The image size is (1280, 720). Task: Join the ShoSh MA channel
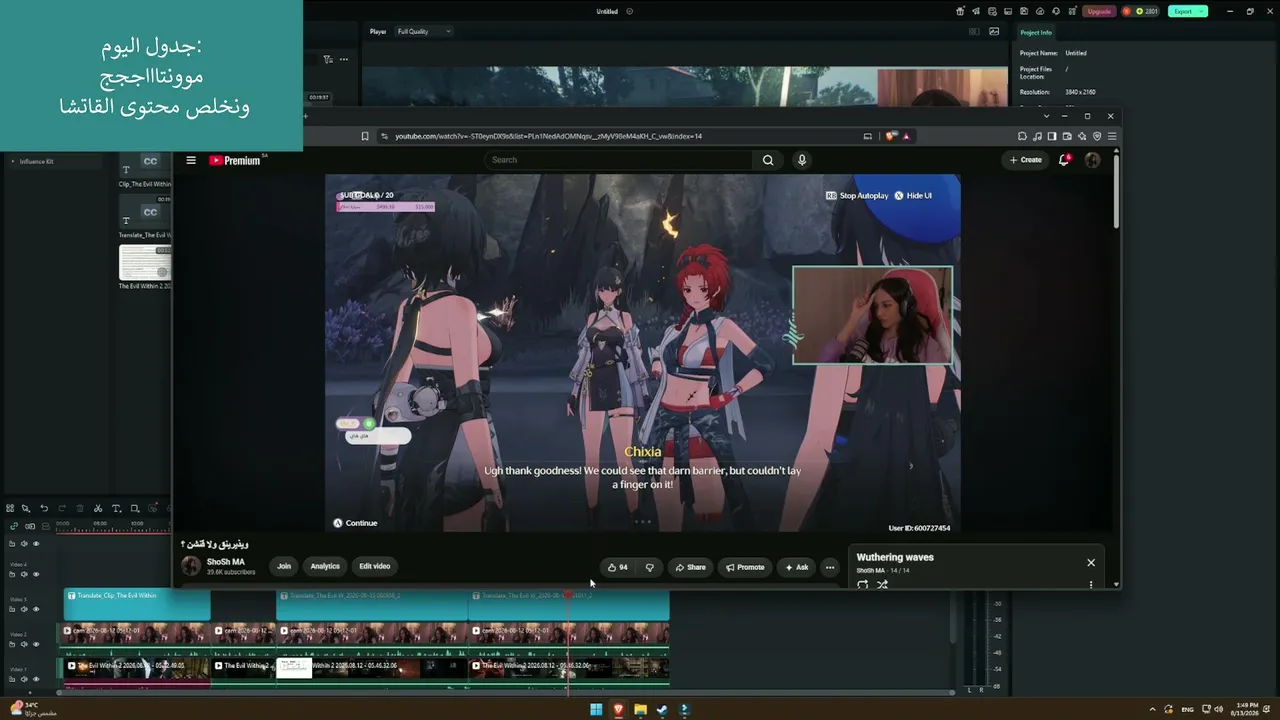coord(284,566)
